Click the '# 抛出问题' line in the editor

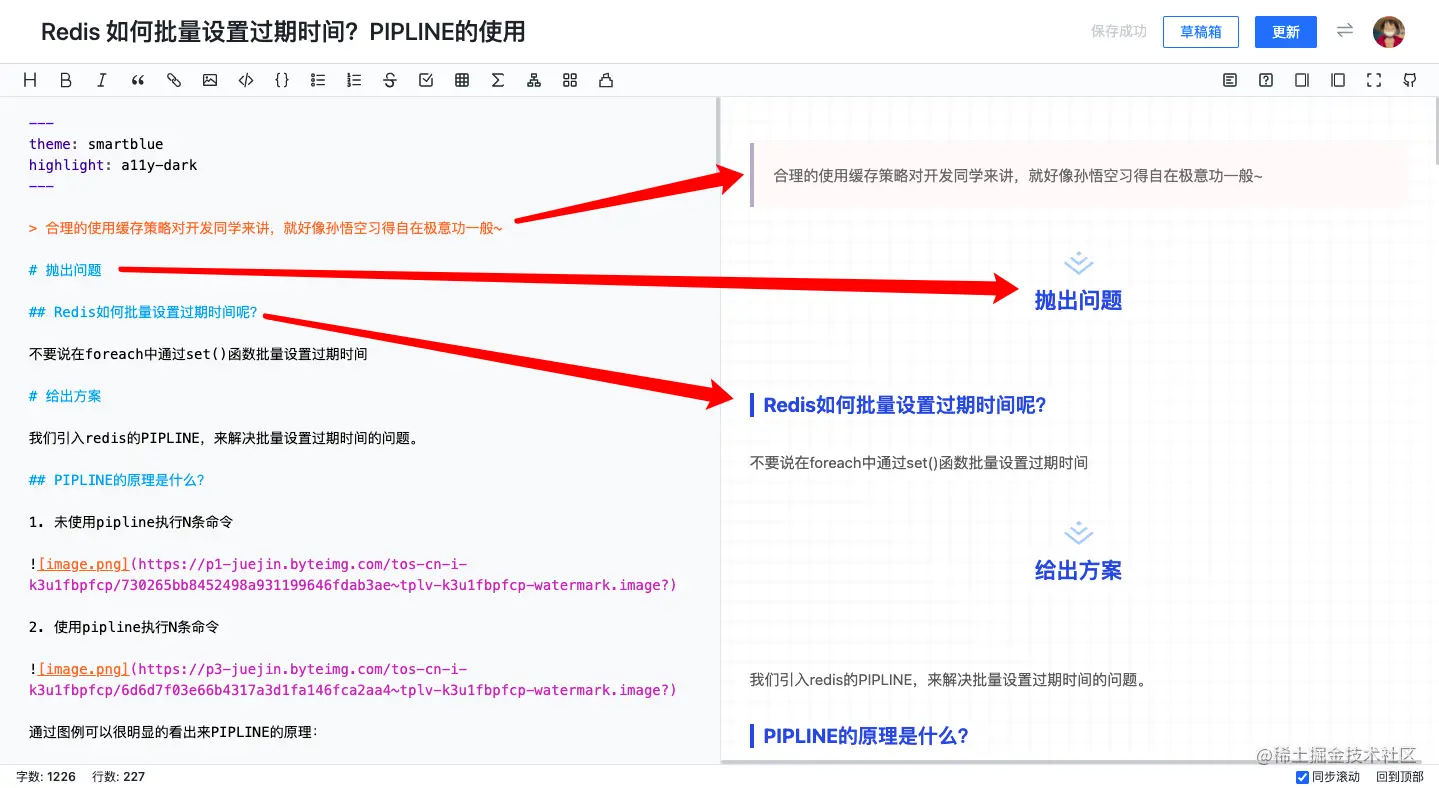(x=65, y=270)
